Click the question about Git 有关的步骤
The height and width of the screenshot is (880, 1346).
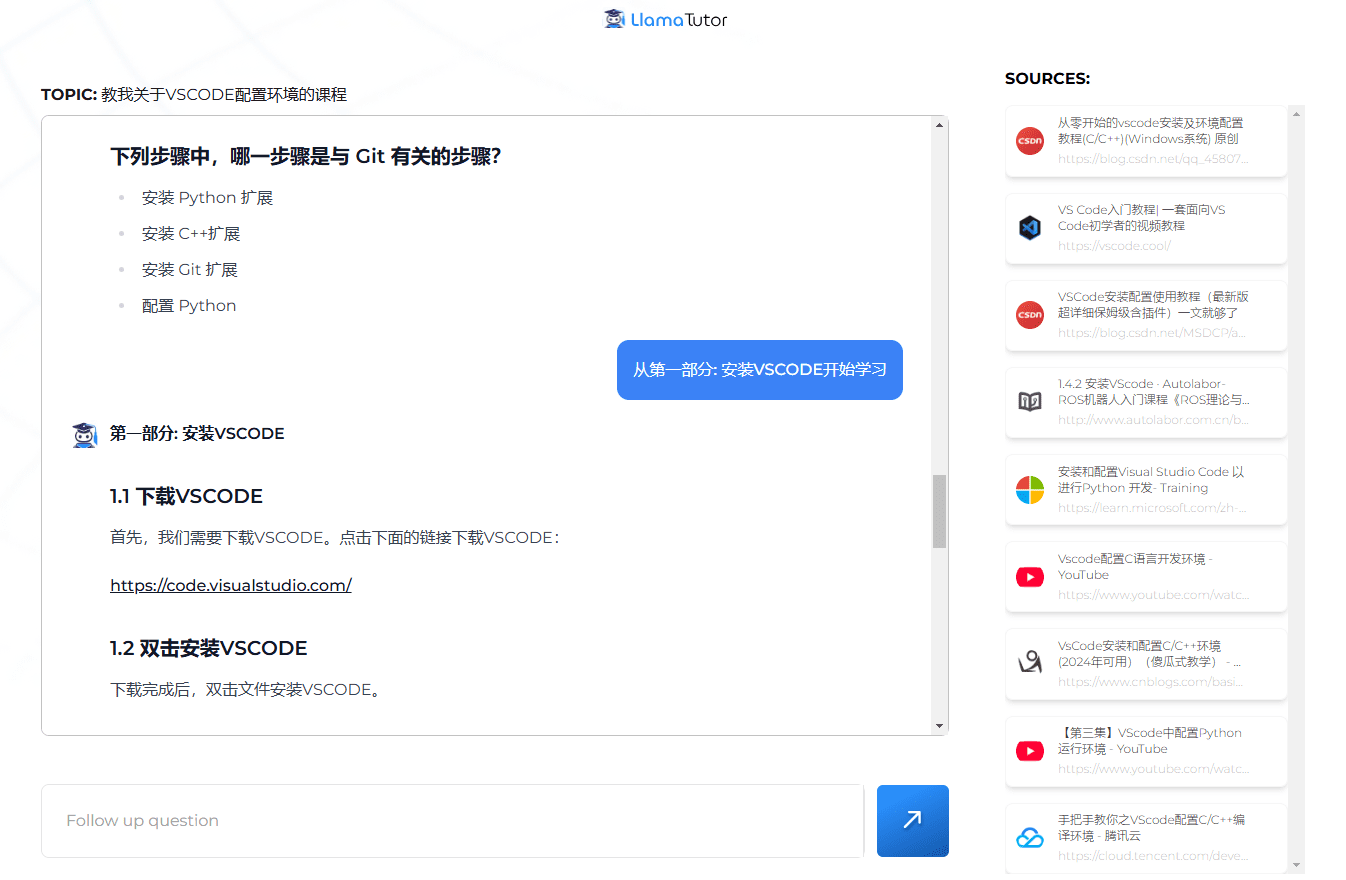[306, 157]
